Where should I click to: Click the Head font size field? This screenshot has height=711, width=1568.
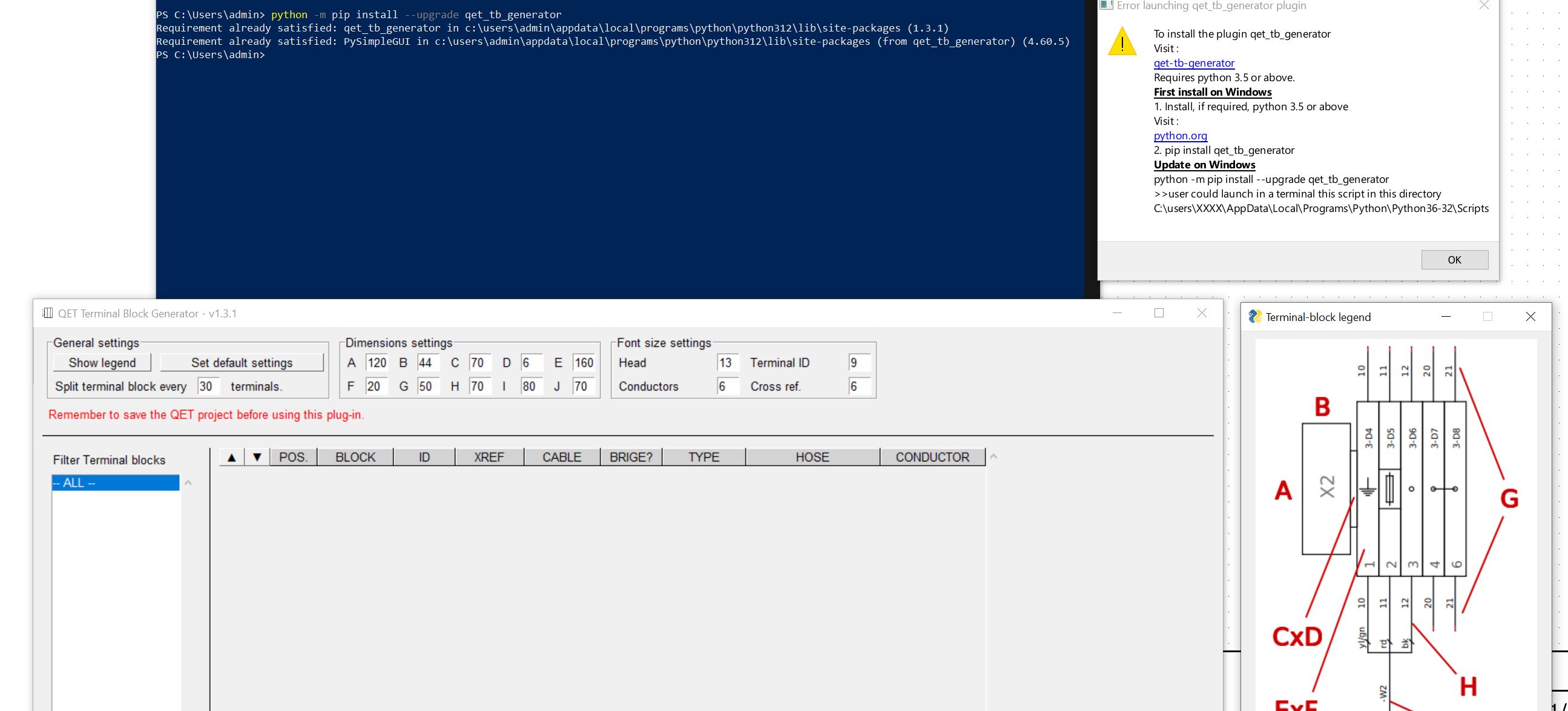[727, 363]
